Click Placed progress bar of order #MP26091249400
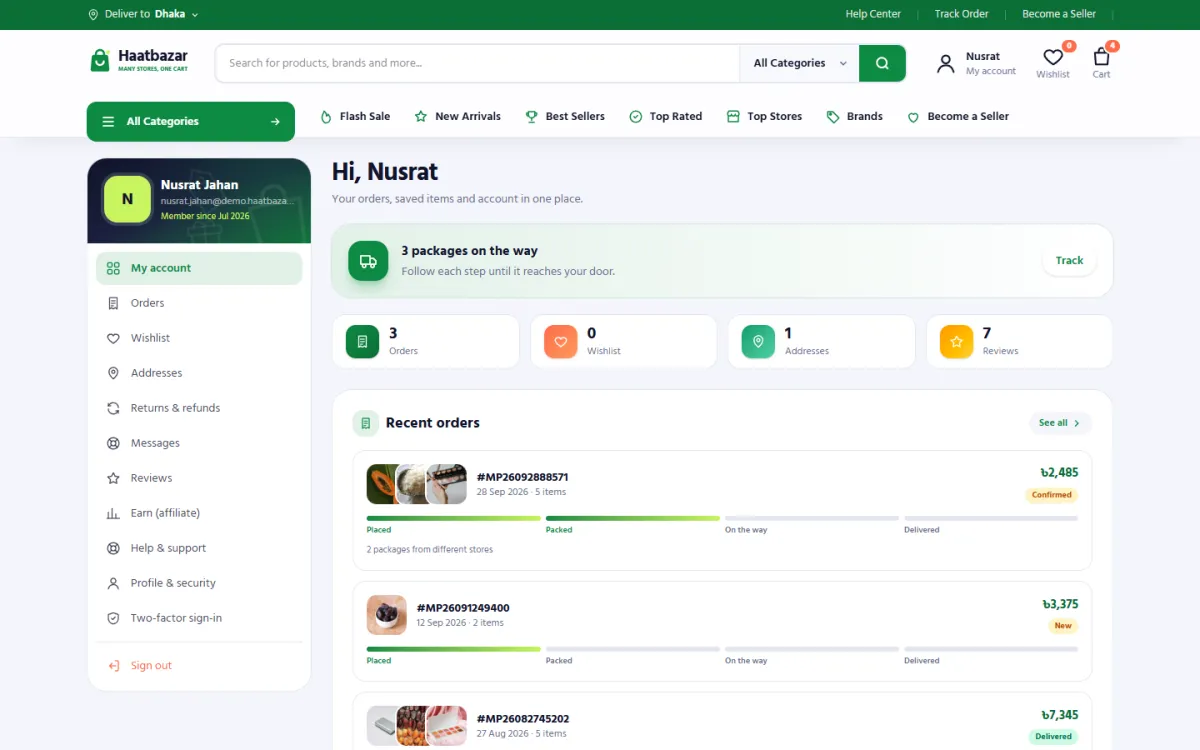Viewport: 1200px width, 750px height. 453,649
